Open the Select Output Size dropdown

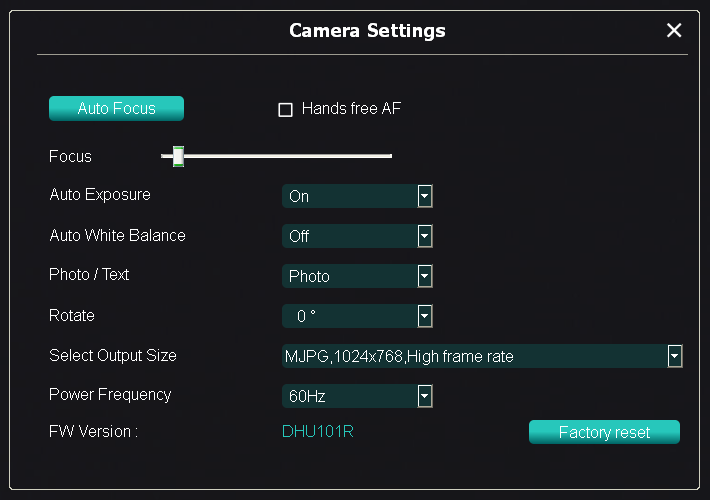point(482,356)
